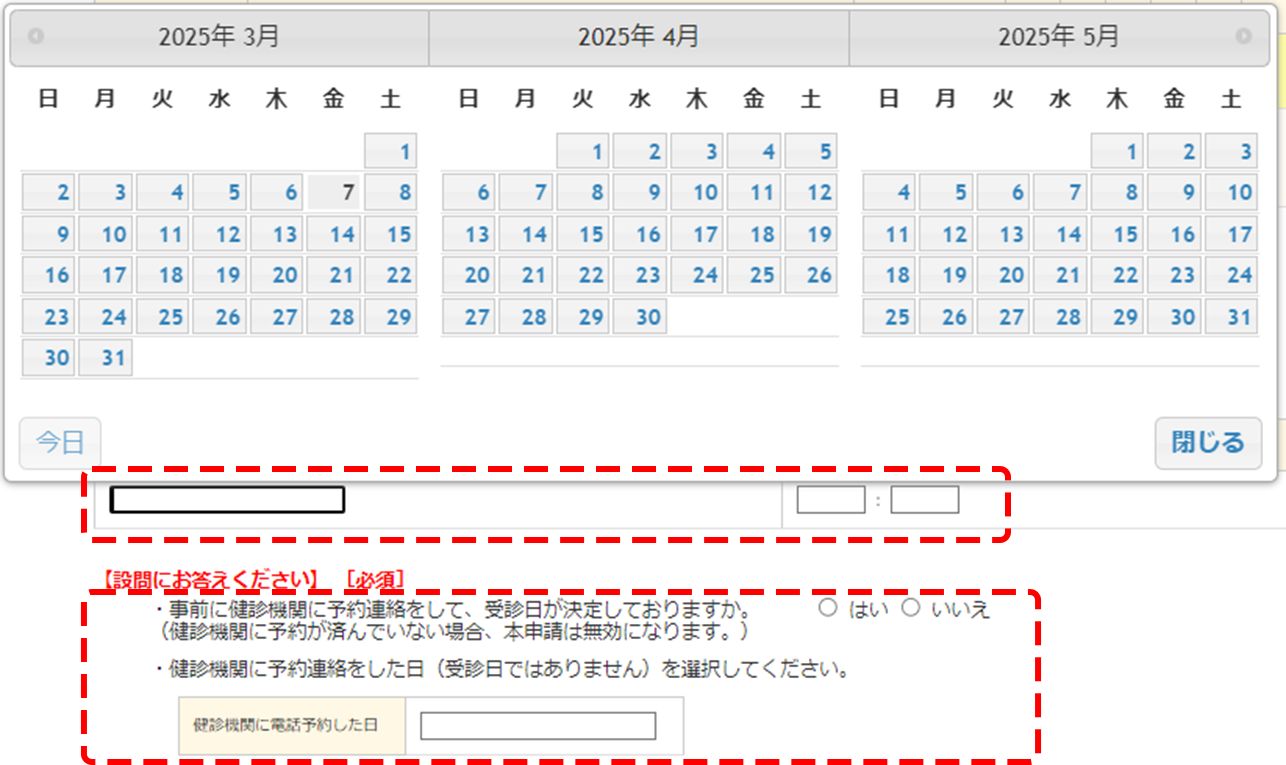Image resolution: width=1286 pixels, height=765 pixels.
Task: Click the minute input box after the colon
Action: (x=924, y=499)
